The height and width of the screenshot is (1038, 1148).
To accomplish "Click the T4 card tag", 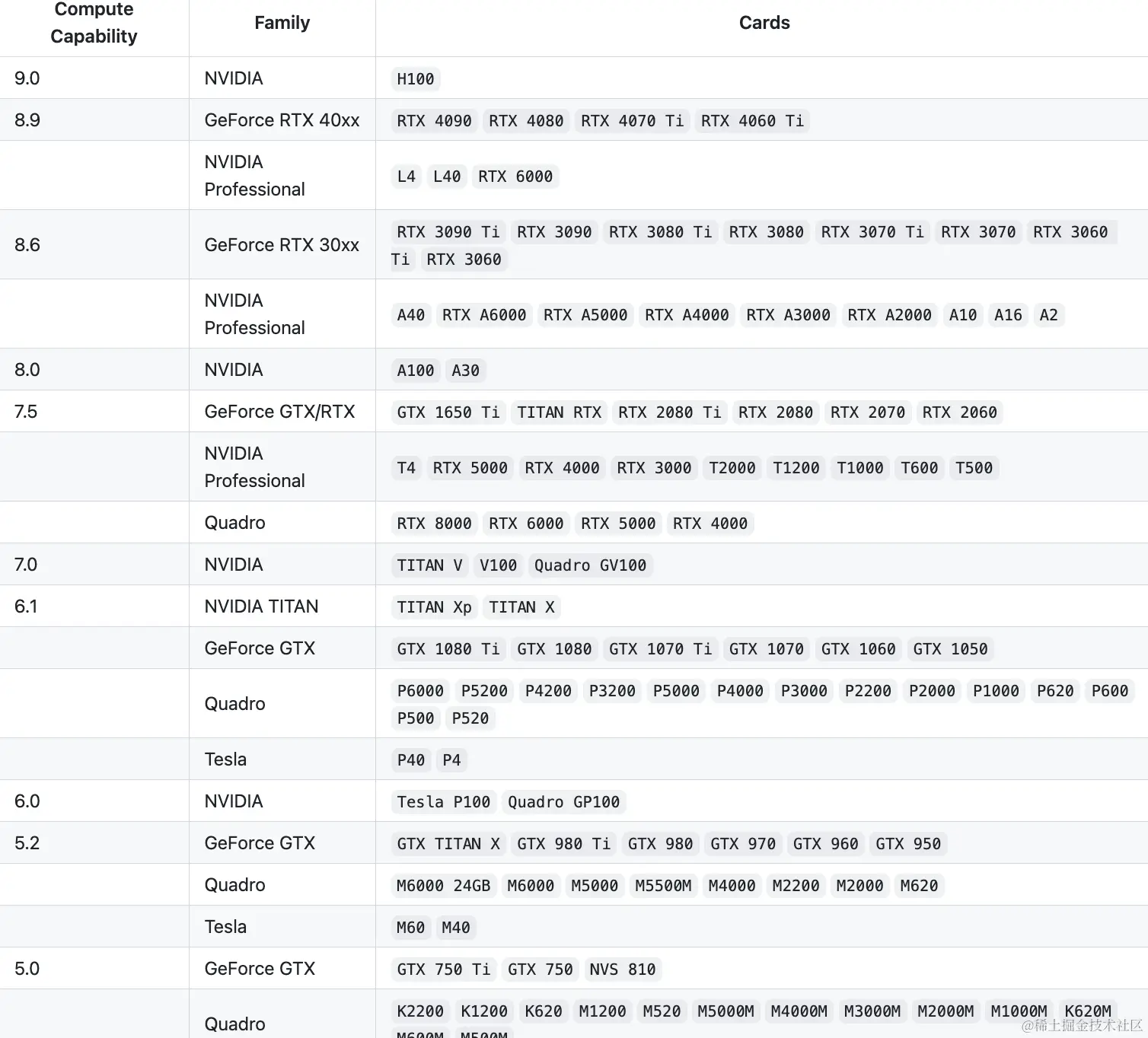I will (407, 468).
